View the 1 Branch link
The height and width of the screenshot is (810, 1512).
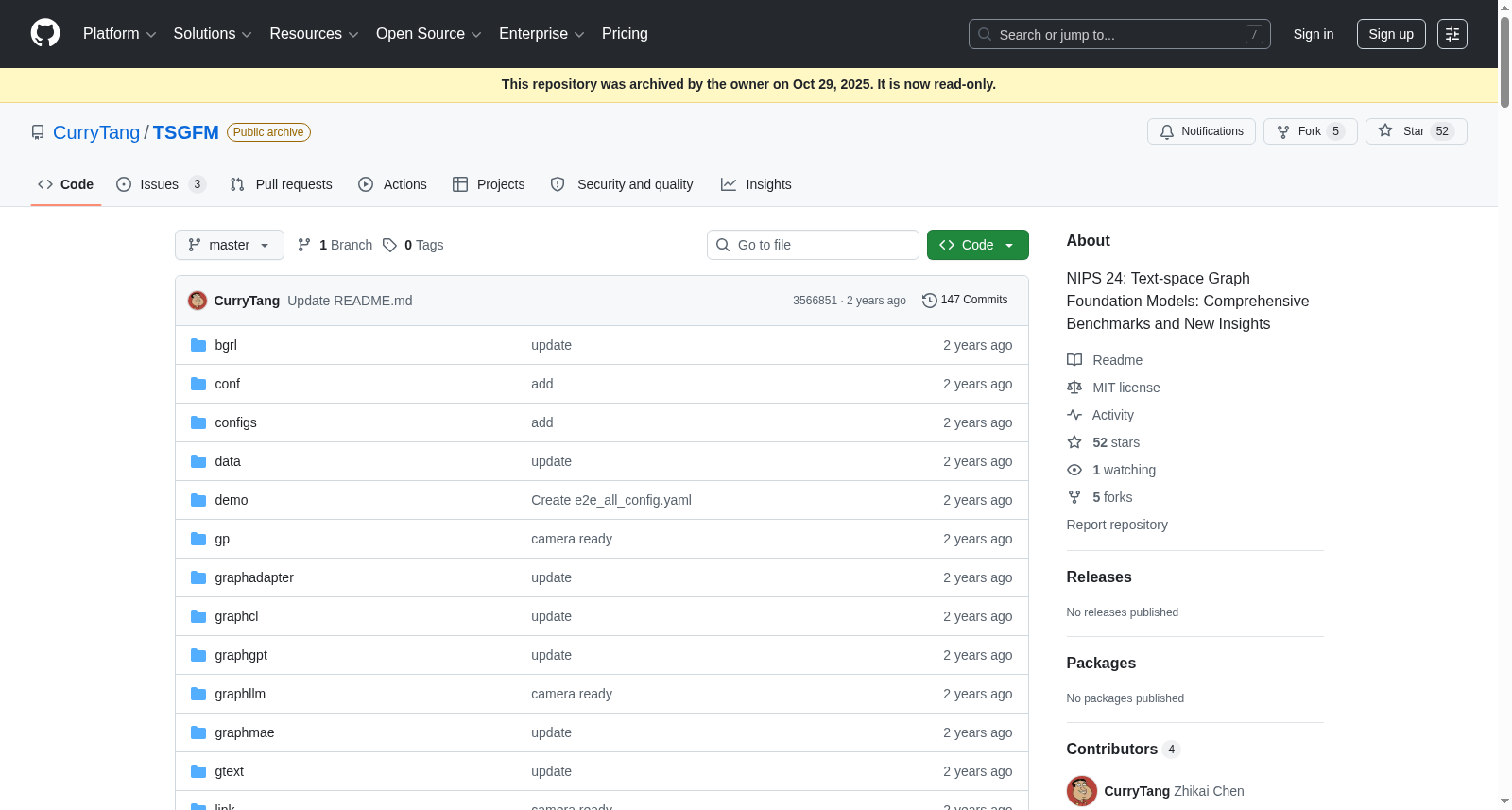tap(335, 245)
